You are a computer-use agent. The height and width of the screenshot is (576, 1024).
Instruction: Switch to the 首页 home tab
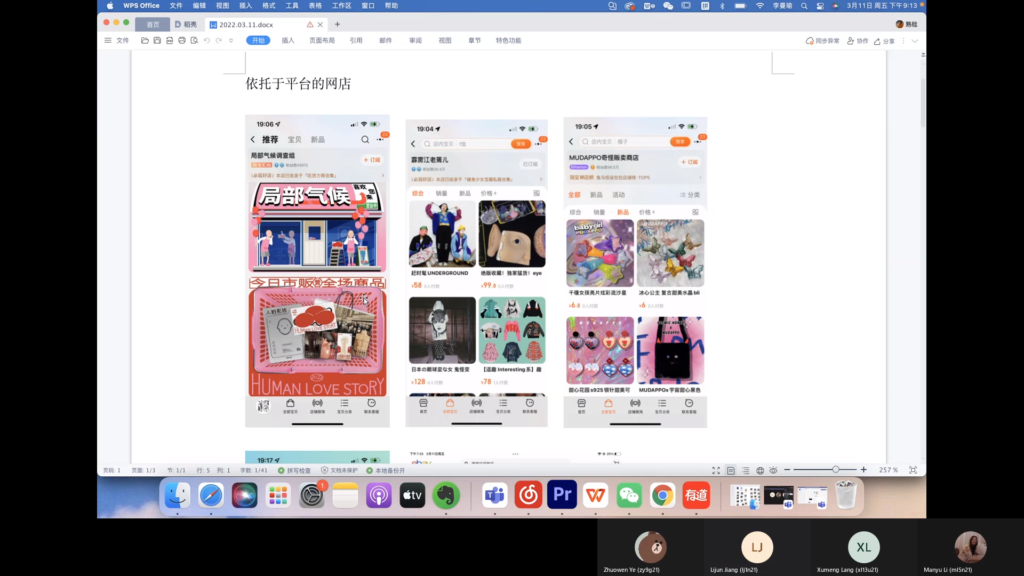[x=153, y=24]
